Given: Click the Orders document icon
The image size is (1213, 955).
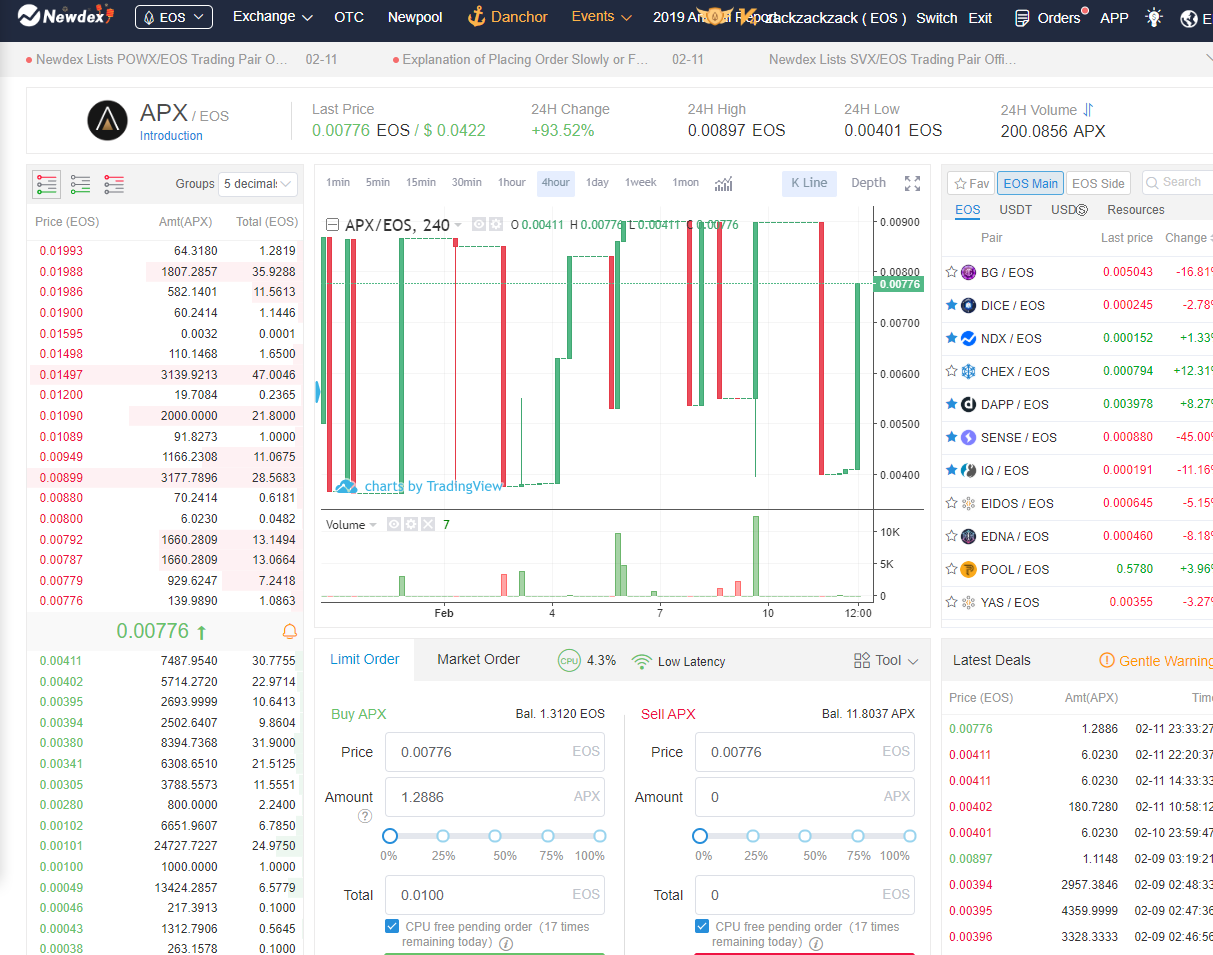Looking at the screenshot, I should point(1022,18).
